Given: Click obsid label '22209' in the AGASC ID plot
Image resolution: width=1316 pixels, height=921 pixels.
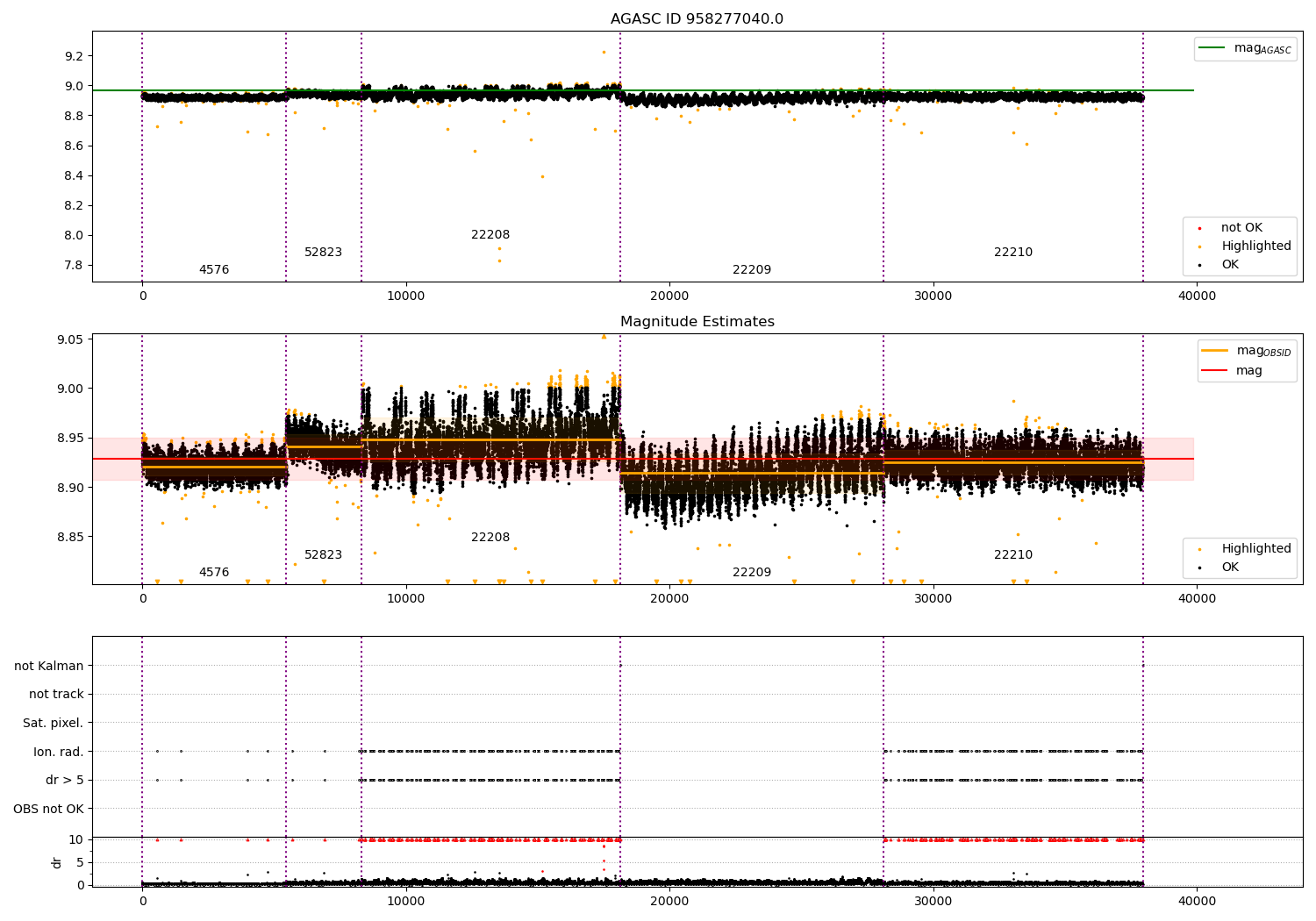Looking at the screenshot, I should [x=752, y=270].
